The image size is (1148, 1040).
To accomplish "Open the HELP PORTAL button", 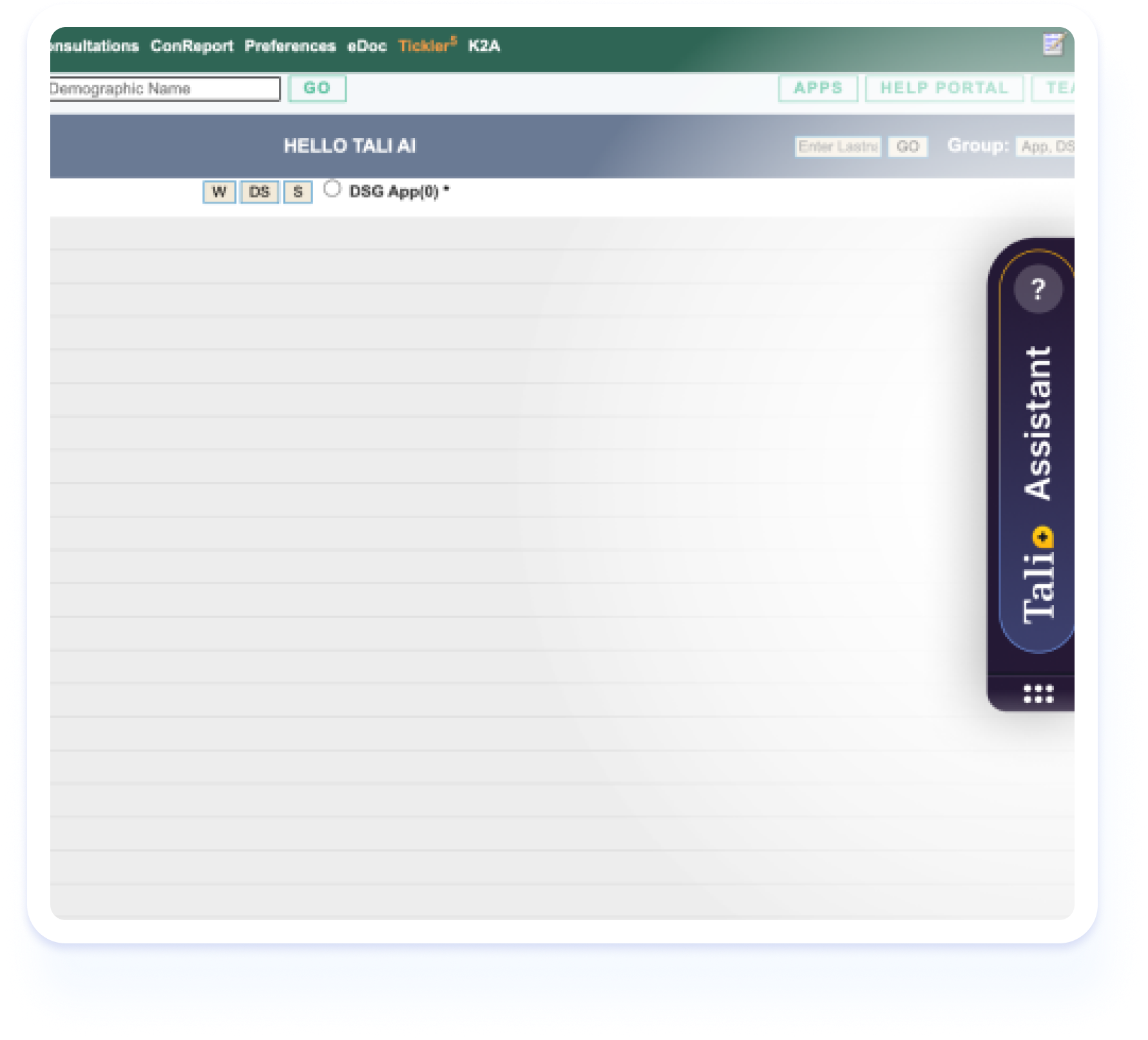I will click(944, 88).
